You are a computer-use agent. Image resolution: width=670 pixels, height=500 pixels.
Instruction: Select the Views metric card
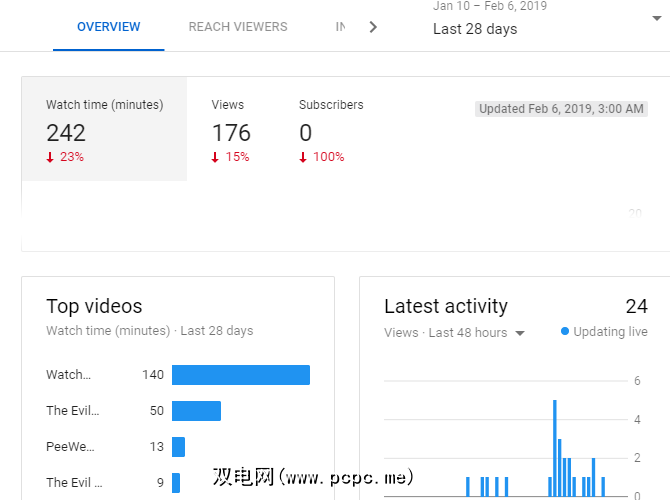(x=231, y=130)
